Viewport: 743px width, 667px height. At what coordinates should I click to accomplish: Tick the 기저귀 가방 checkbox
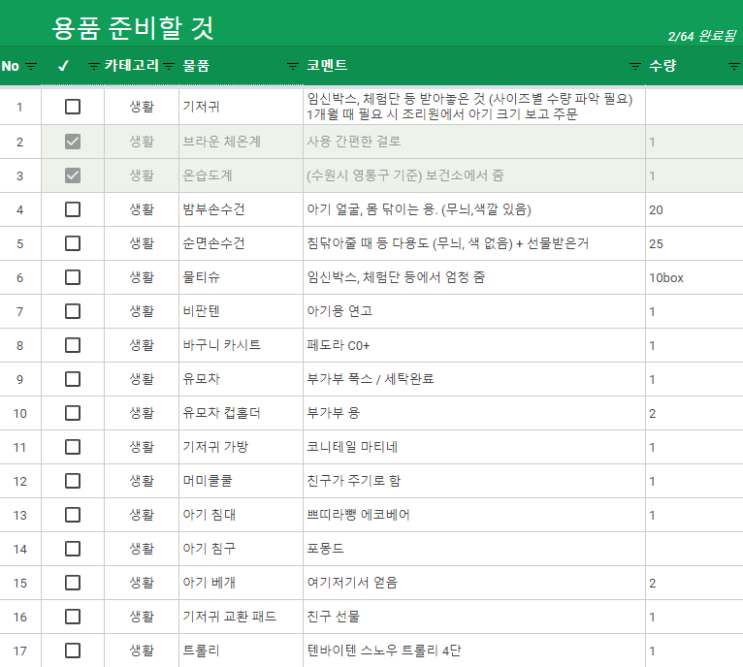click(72, 447)
